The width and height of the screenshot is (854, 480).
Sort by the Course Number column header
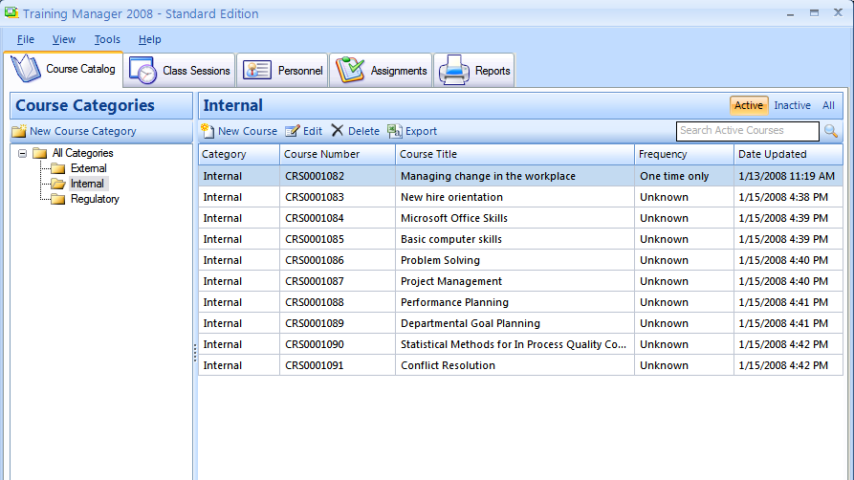(x=338, y=154)
